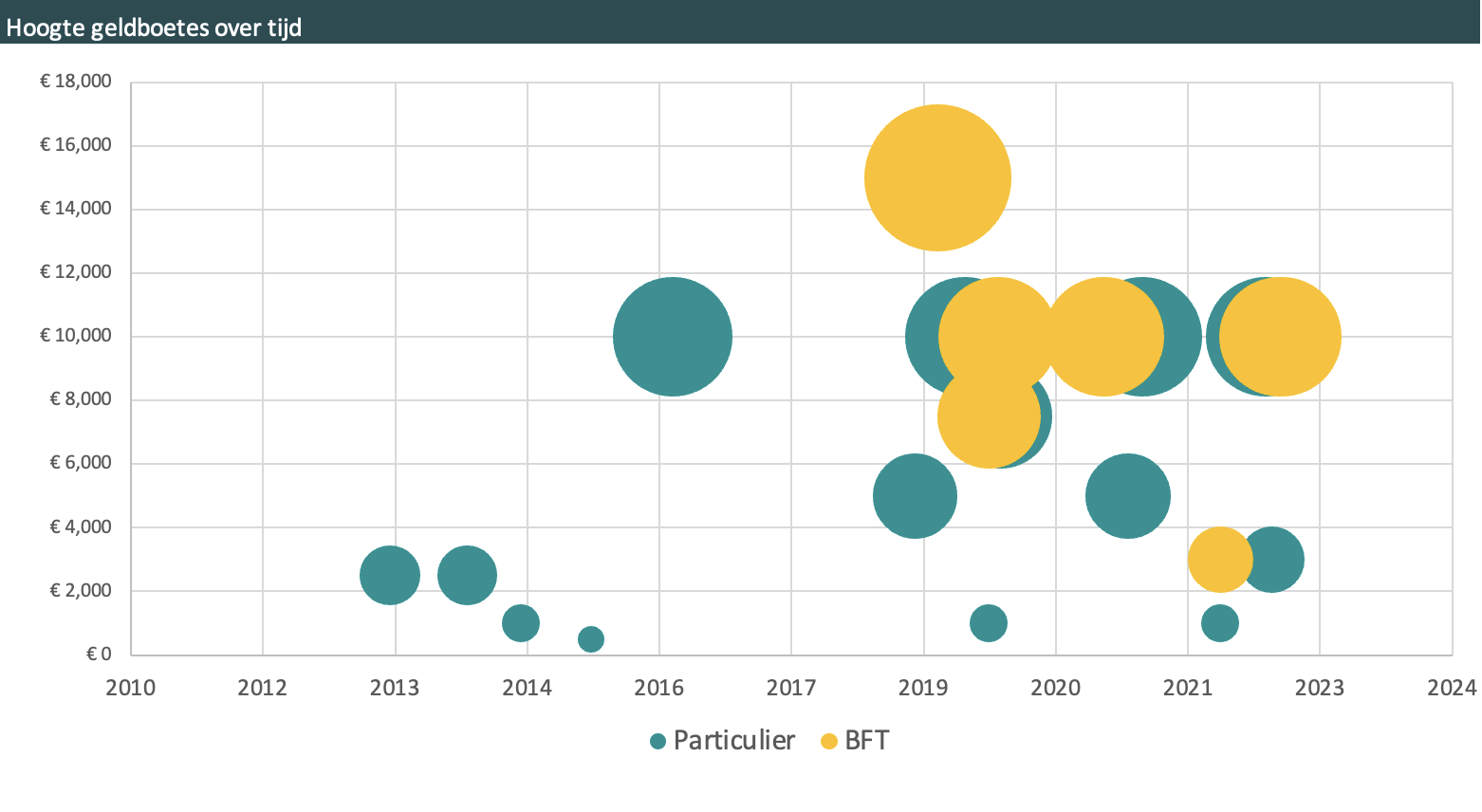Click the '€ 14,000' y-axis label
Screen dimensions: 1482x812
tap(76, 209)
